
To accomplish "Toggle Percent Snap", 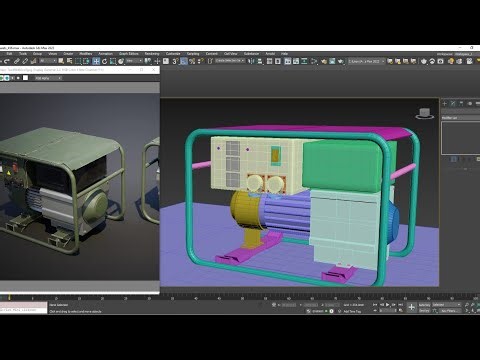I will 192,61.
